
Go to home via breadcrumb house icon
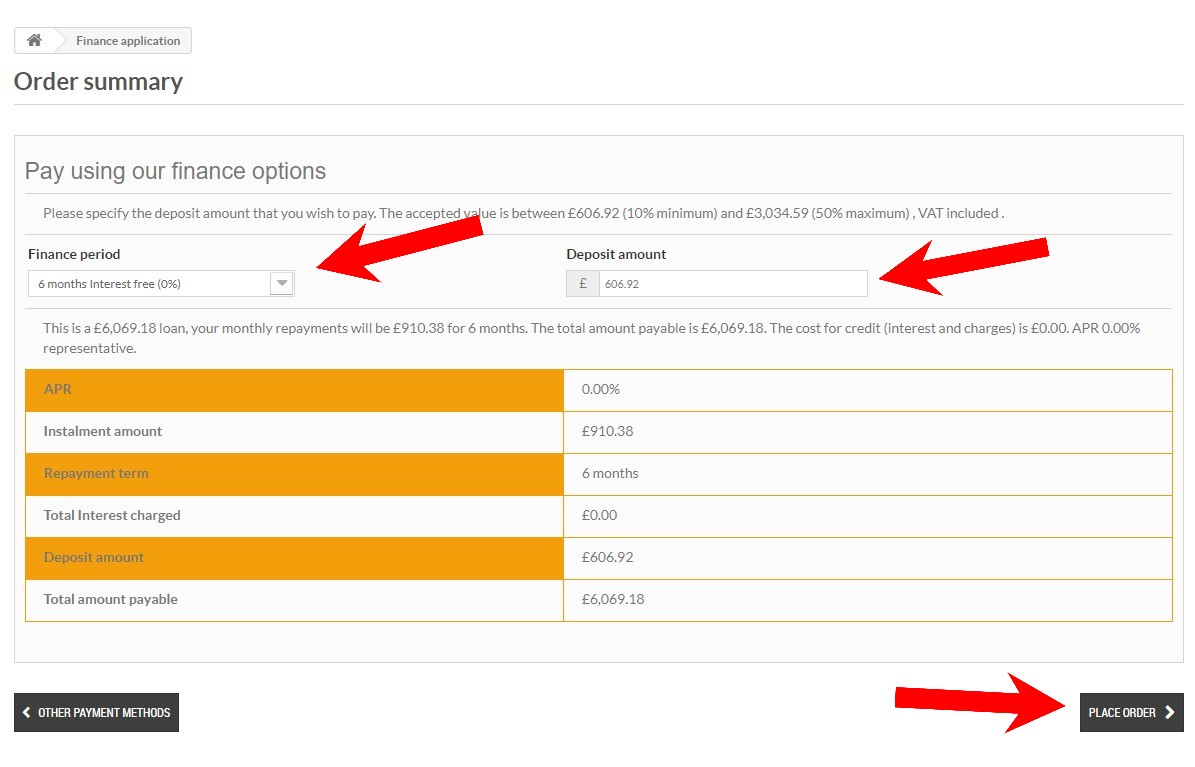(34, 40)
